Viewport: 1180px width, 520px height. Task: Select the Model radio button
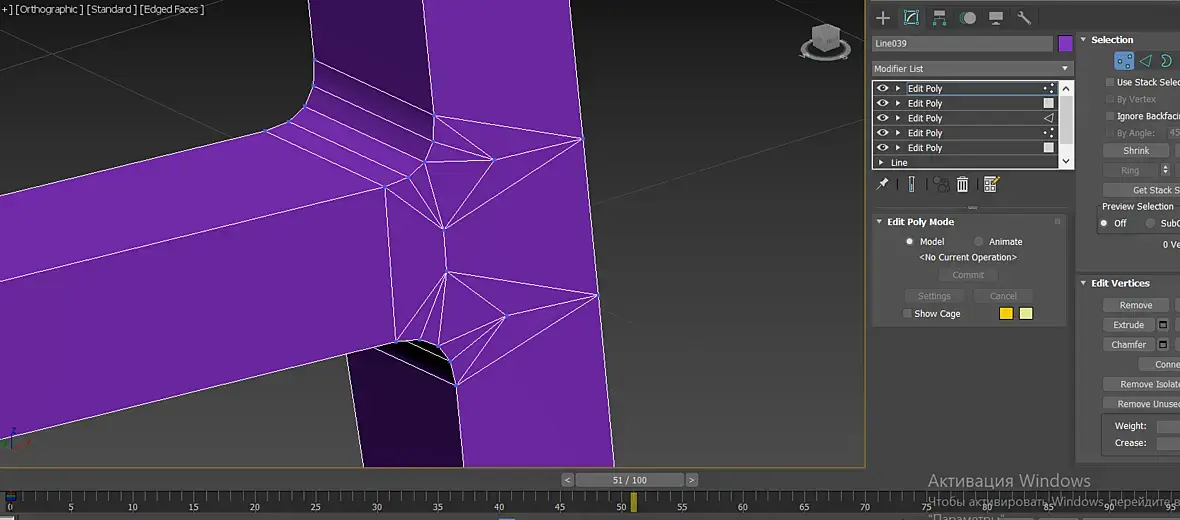(909, 242)
